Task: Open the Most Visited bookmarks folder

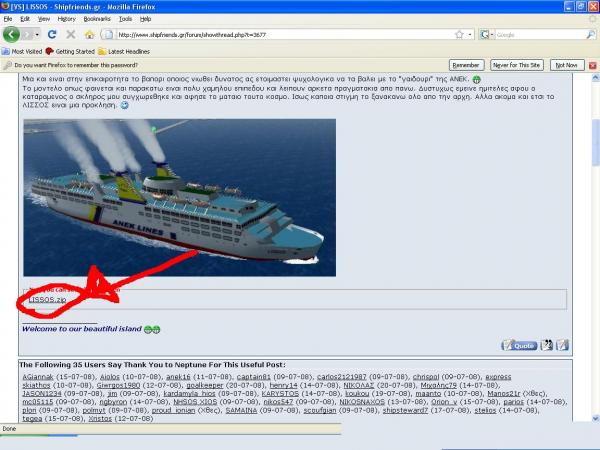Action: (22, 51)
